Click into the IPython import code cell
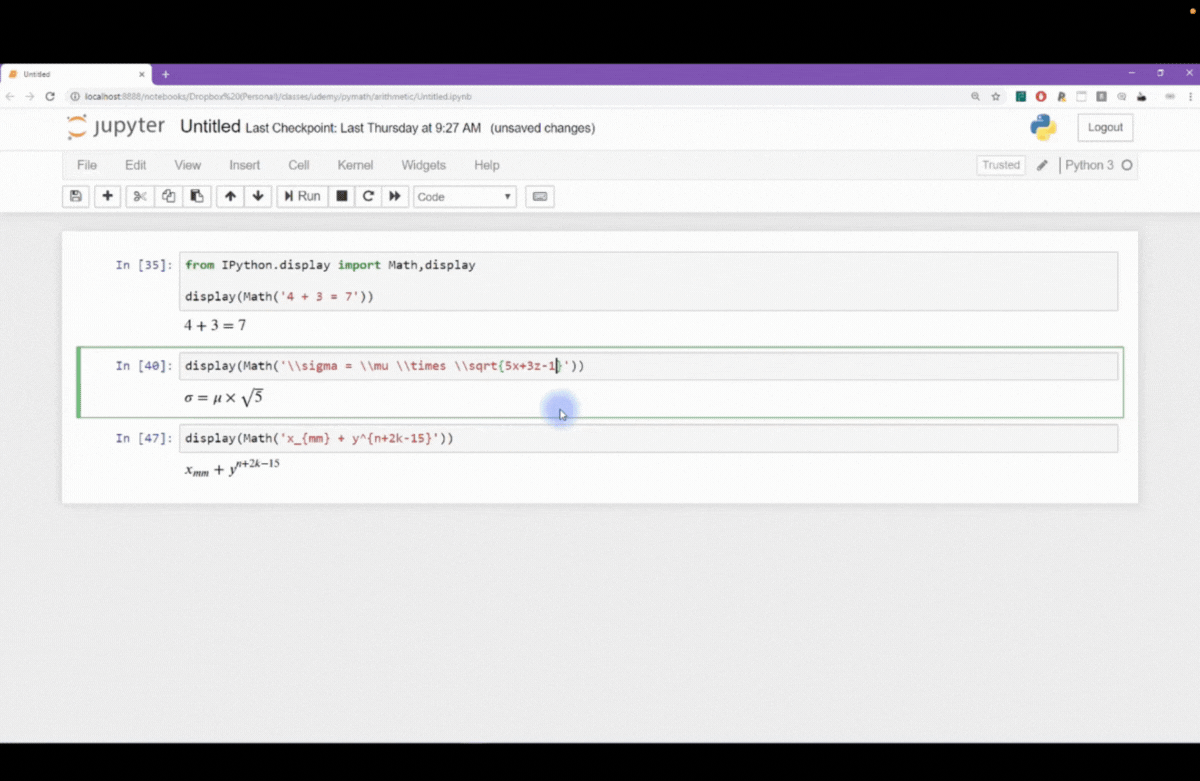1200x781 pixels. pos(648,281)
